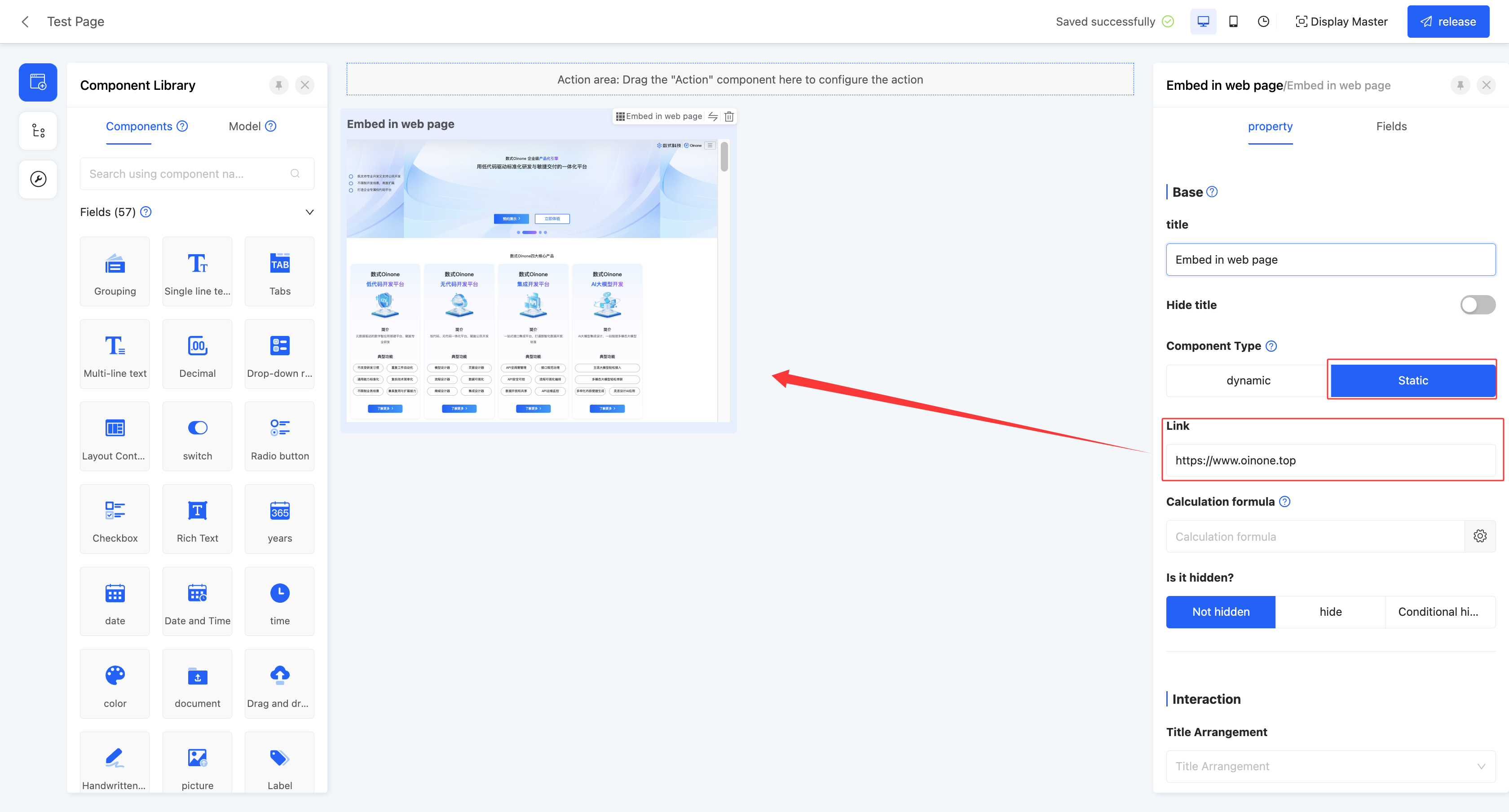This screenshot has width=1509, height=812.
Task: Click Display Master button
Action: (x=1341, y=22)
